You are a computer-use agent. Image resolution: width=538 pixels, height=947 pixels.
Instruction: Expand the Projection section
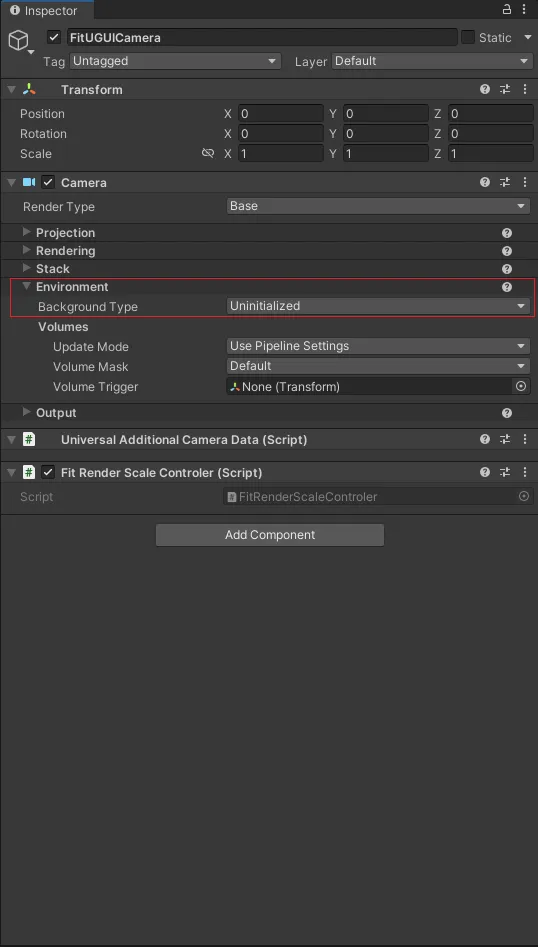tap(27, 233)
